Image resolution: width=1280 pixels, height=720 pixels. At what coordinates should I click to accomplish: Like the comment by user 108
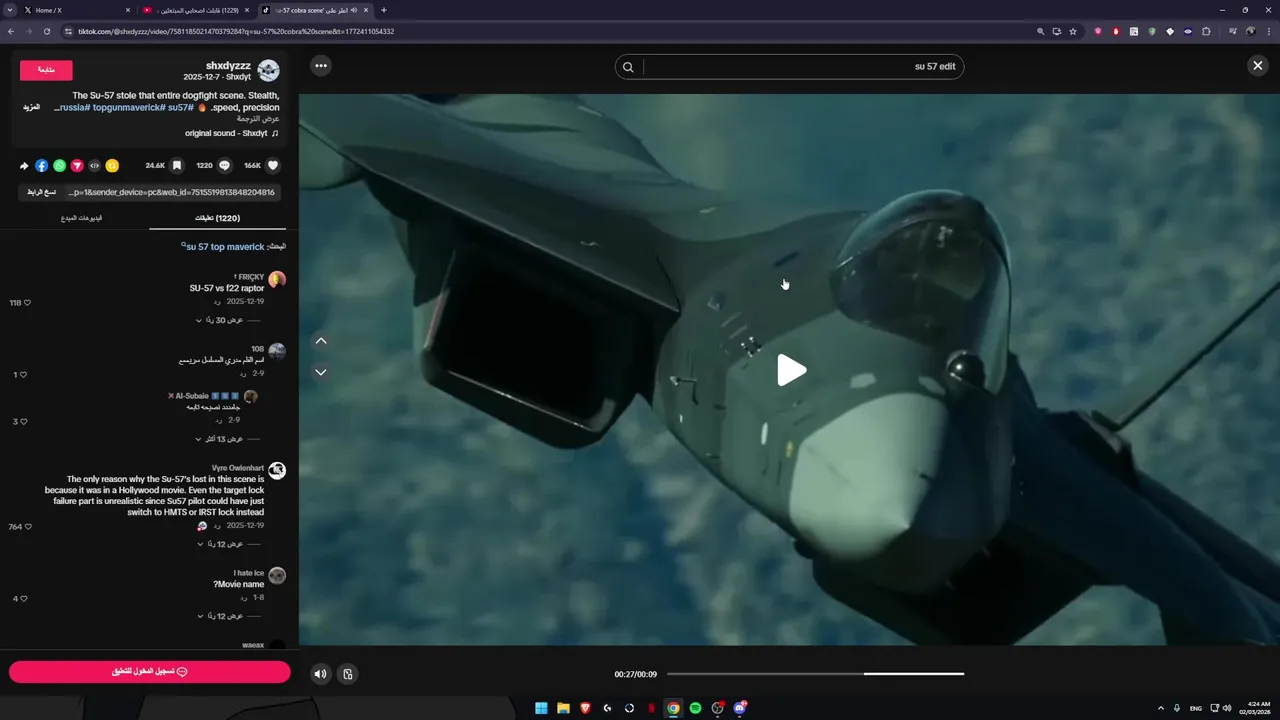[23, 375]
